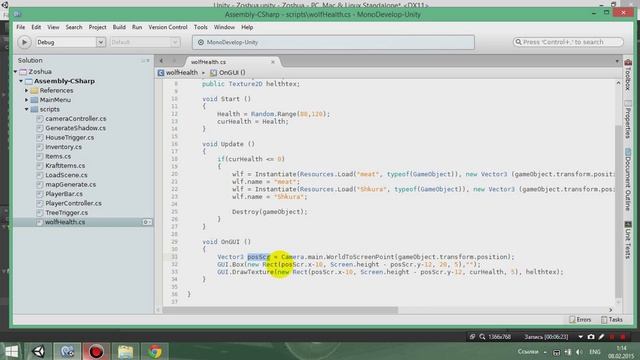Open the Document Outline side panel
Image resolution: width=640 pixels, height=360 pixels.
coord(628,180)
